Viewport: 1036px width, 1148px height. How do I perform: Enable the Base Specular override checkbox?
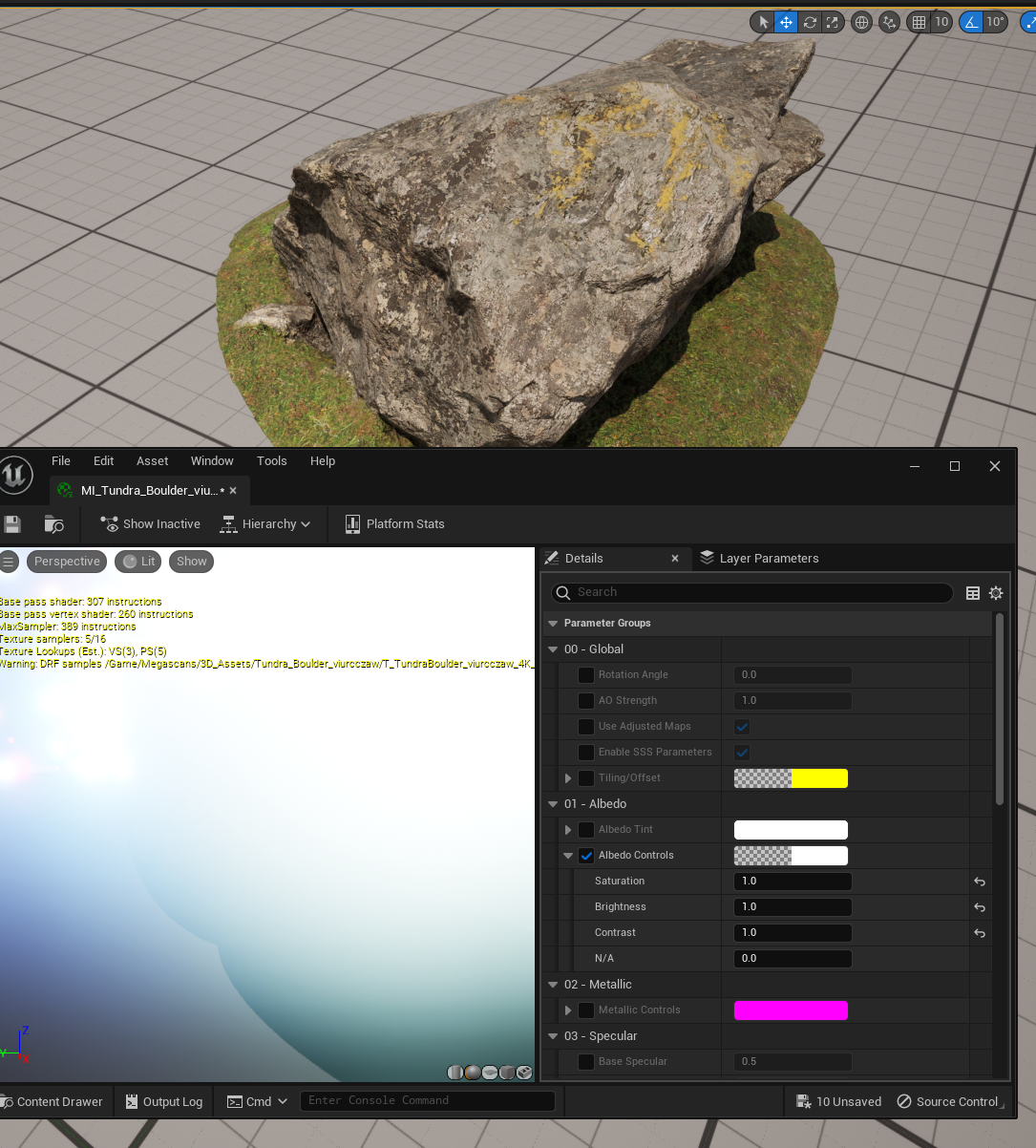(x=586, y=1062)
